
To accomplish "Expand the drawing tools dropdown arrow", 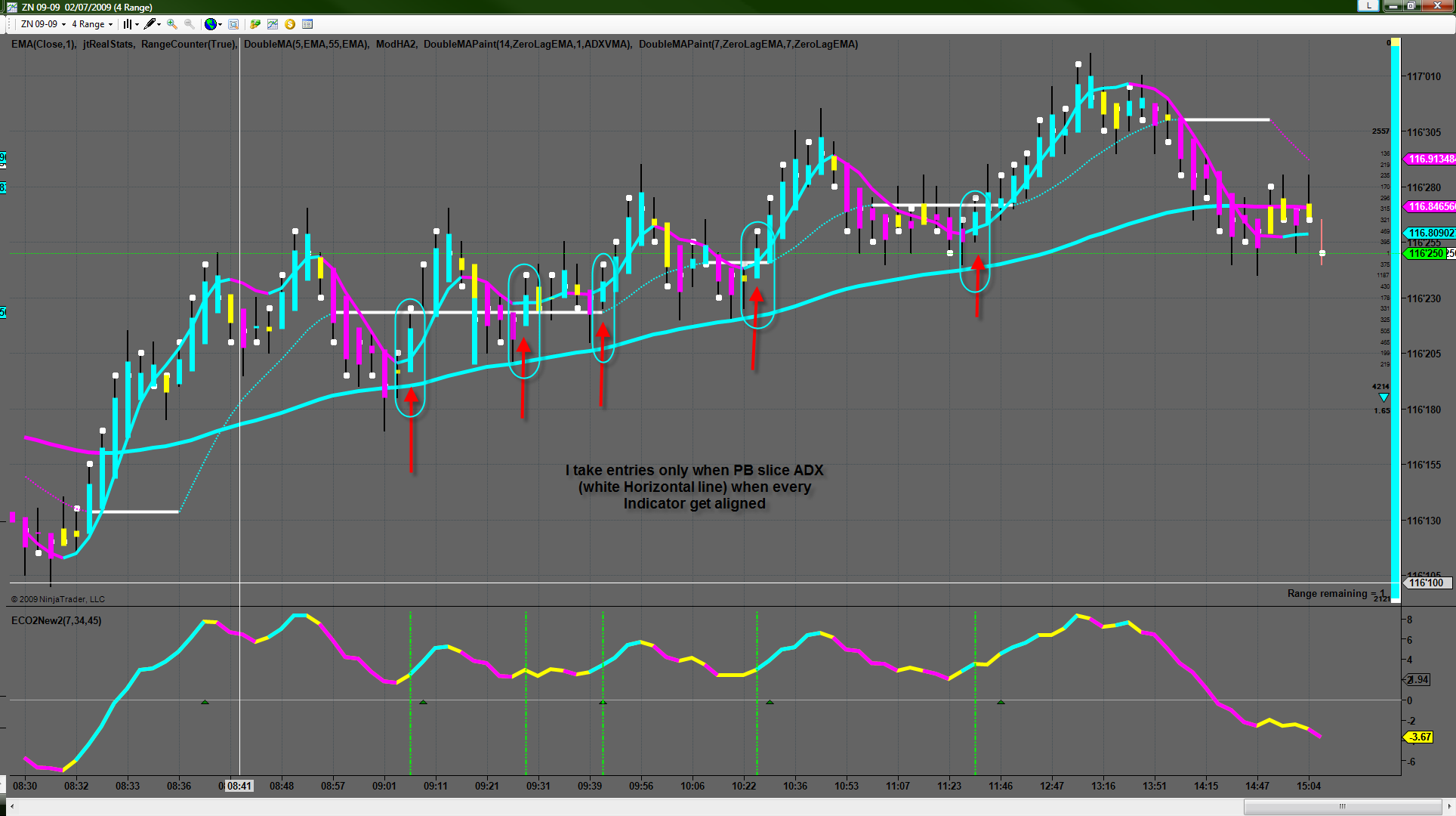I will 159,24.
